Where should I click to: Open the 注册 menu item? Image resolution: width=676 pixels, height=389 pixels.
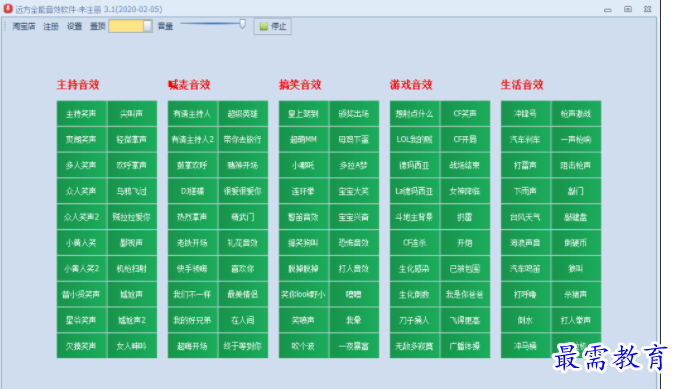[50, 26]
